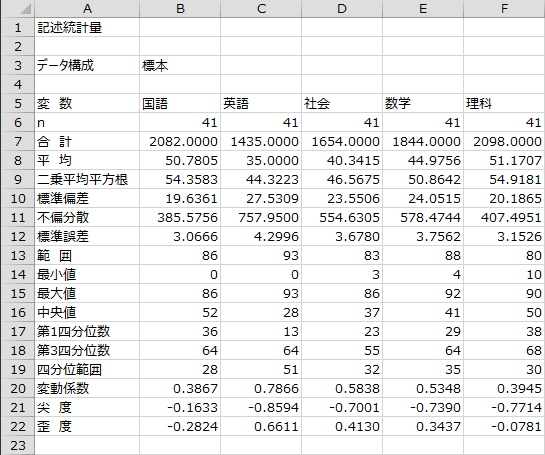545x455 pixels.
Task: Click cell B3 containing 標本
Action: coord(180,65)
